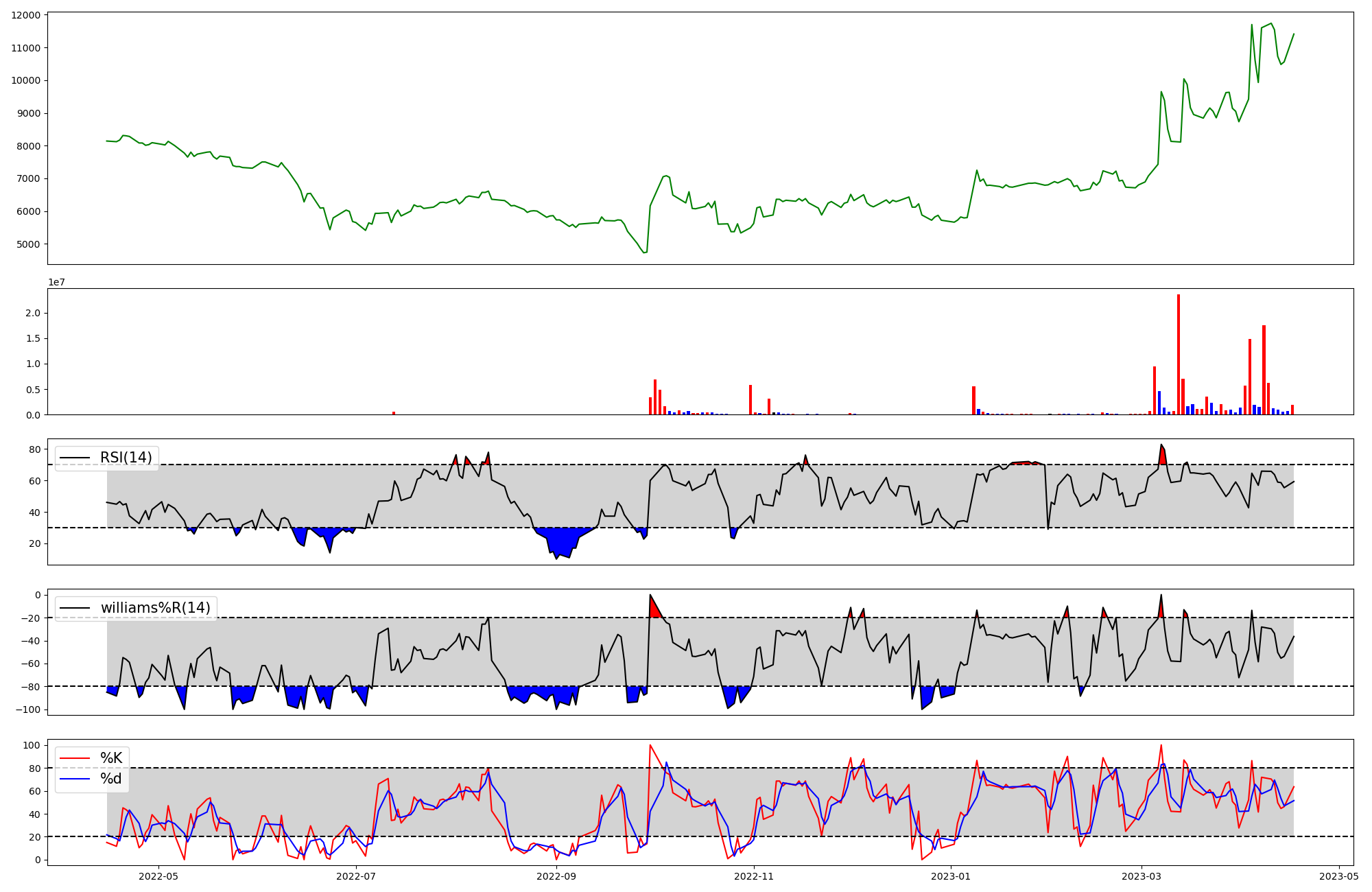The image size is (1372, 892).
Task: Click the 2022-05 date label on x-axis
Action: (x=158, y=876)
